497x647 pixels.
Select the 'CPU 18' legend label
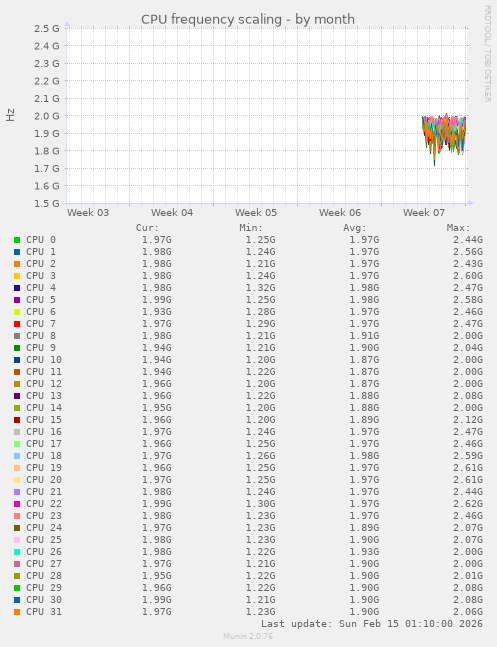pos(44,456)
